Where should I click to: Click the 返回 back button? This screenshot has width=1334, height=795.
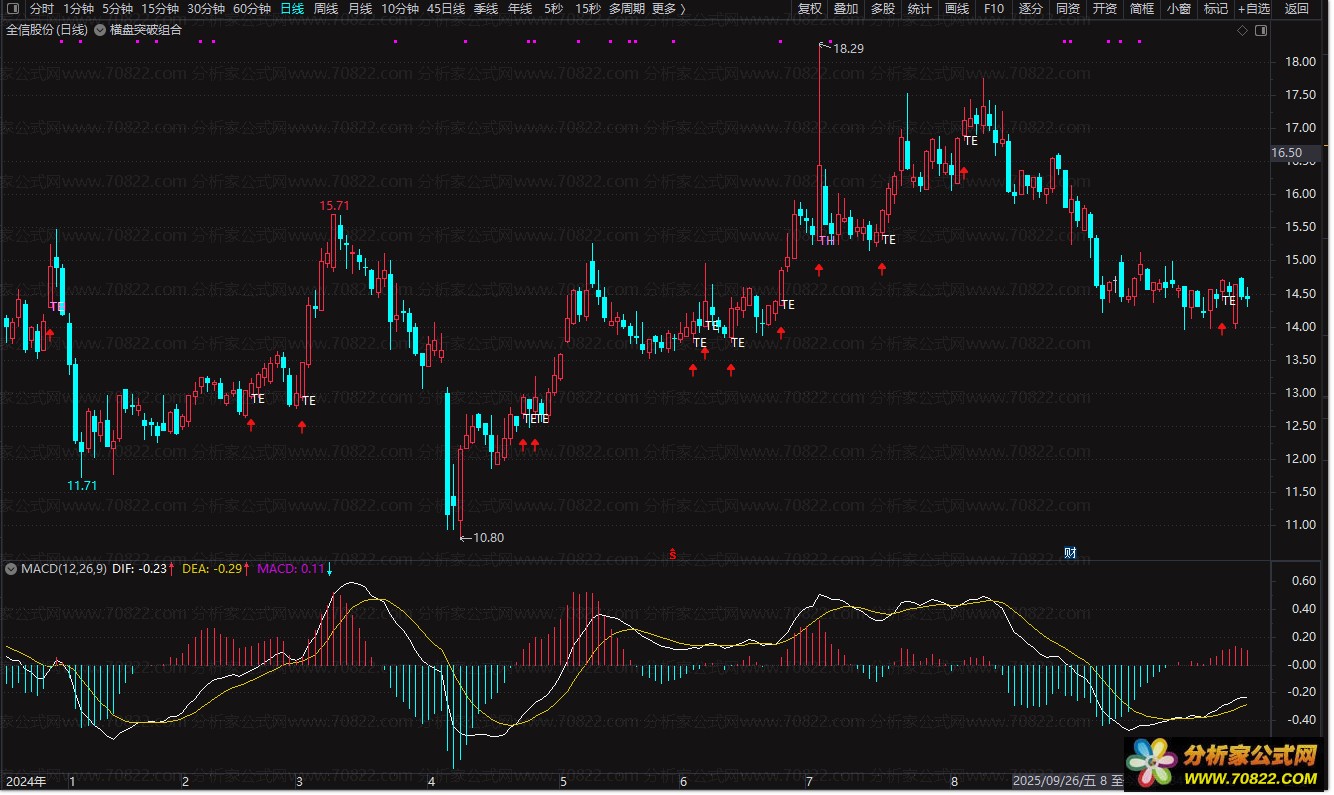pos(1296,9)
